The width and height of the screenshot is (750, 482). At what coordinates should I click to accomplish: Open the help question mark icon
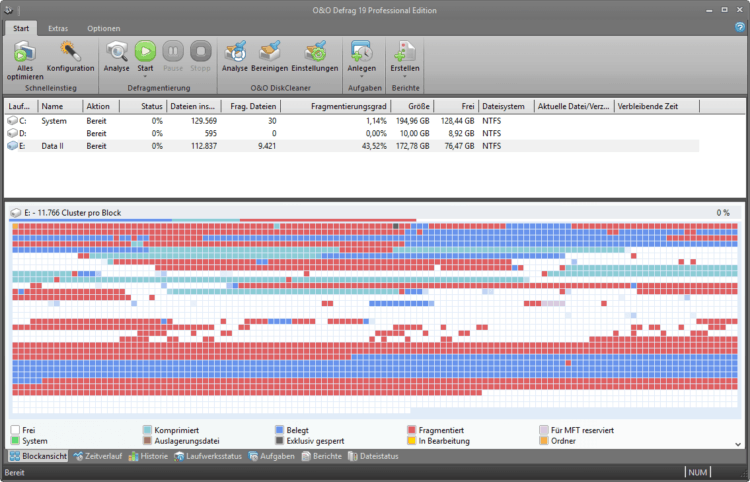coord(740,27)
